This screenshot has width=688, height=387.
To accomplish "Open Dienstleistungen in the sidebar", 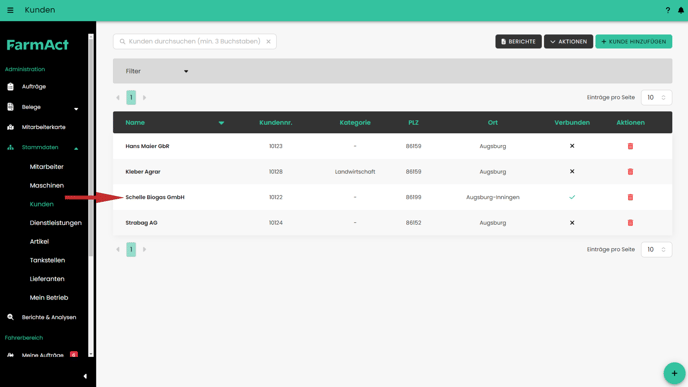I will click(55, 223).
